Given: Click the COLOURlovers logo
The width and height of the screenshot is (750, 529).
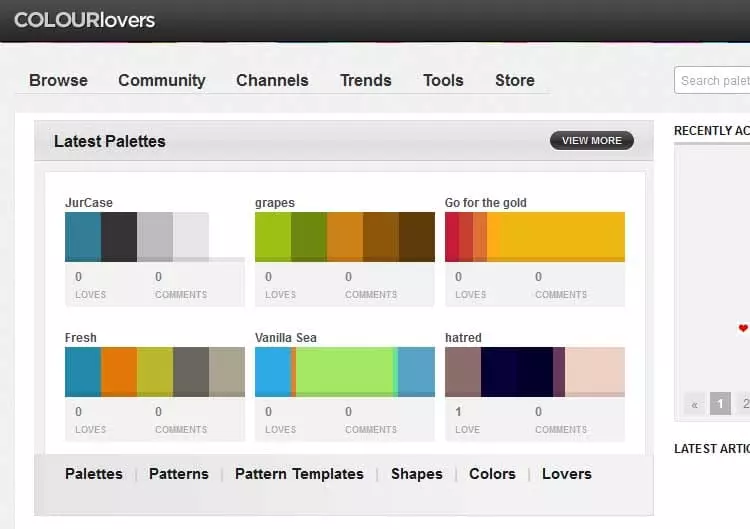Looking at the screenshot, I should [x=84, y=20].
